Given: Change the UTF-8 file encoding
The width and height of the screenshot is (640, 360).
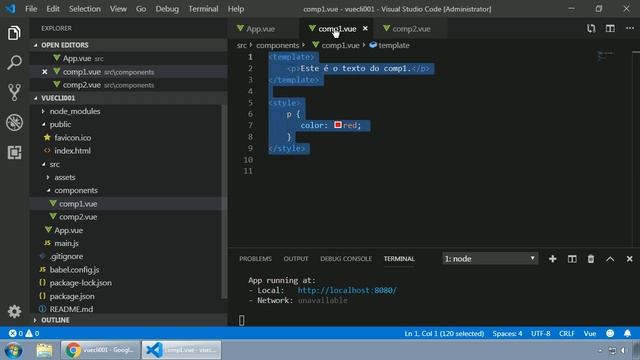Looking at the screenshot, I should (x=540, y=333).
